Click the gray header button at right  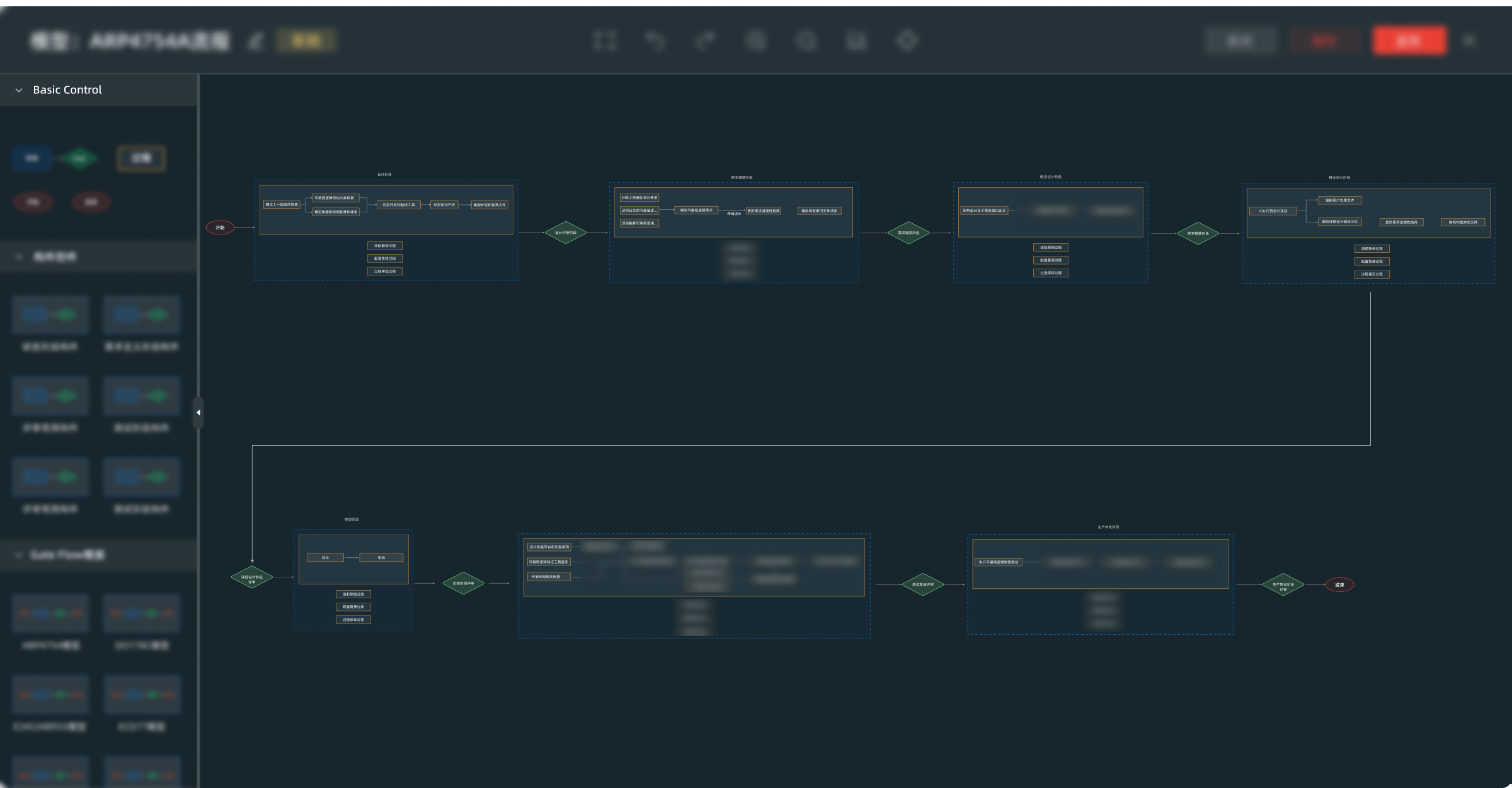coord(1240,41)
